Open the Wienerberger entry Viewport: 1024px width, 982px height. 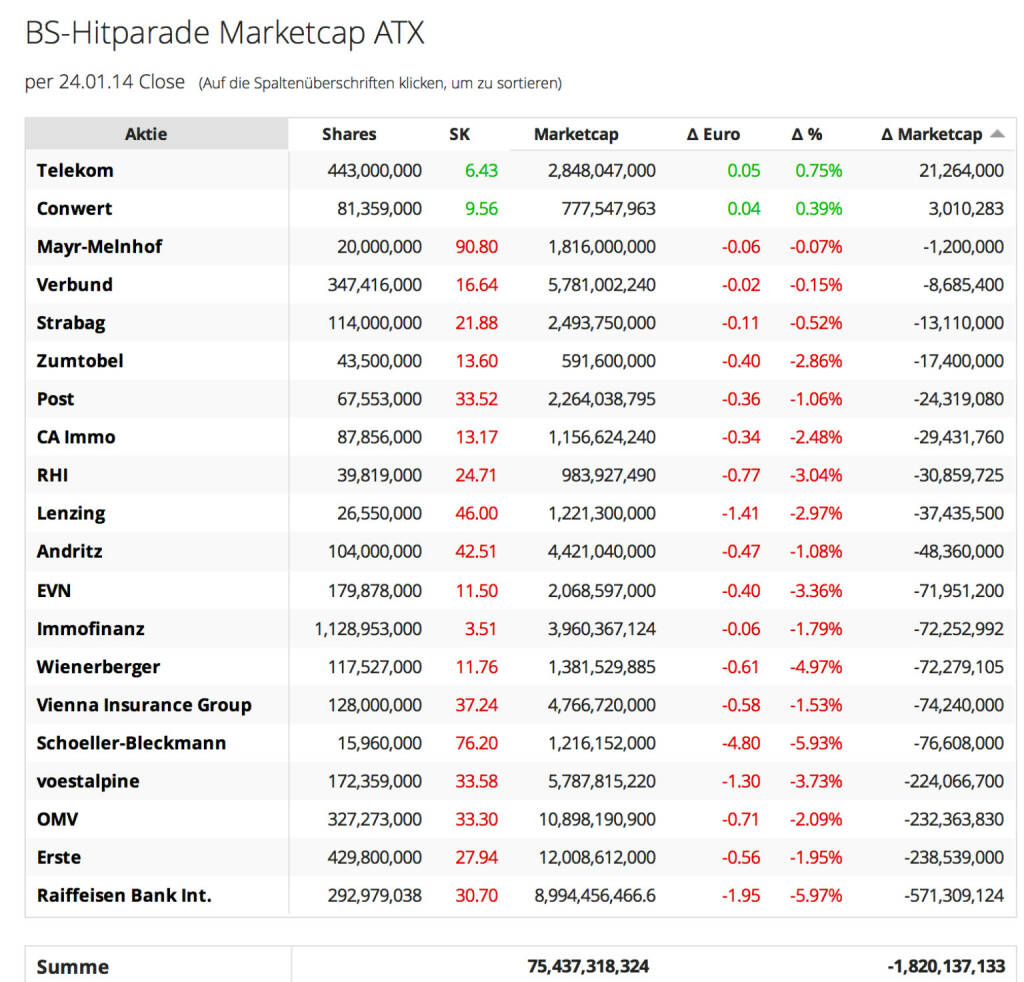click(98, 667)
